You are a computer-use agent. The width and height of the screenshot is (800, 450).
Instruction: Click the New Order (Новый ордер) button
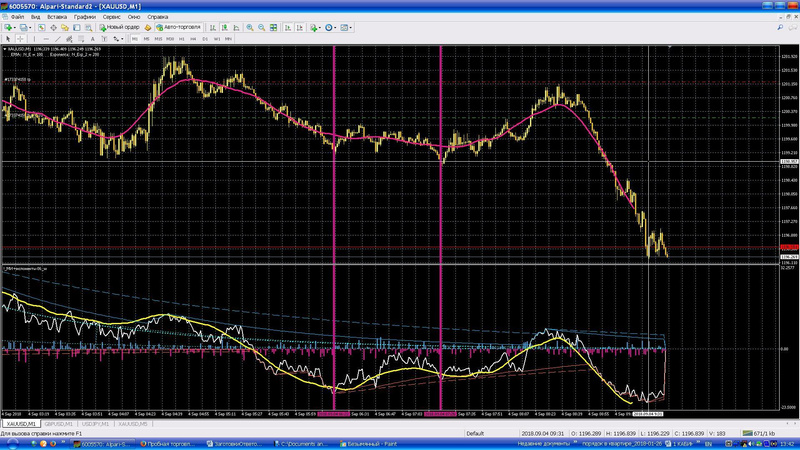tap(122, 27)
